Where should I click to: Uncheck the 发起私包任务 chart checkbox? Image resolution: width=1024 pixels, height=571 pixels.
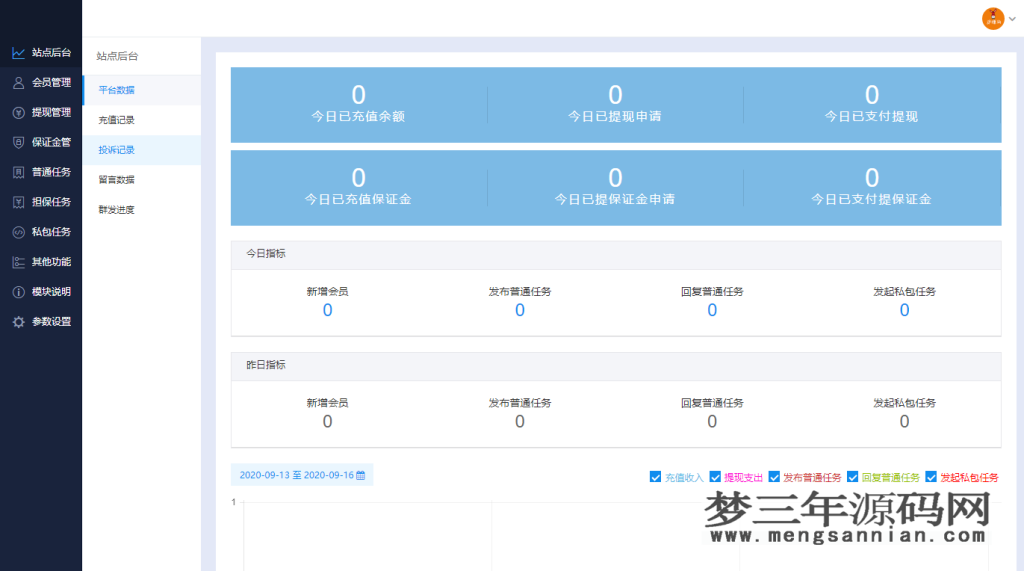click(931, 477)
